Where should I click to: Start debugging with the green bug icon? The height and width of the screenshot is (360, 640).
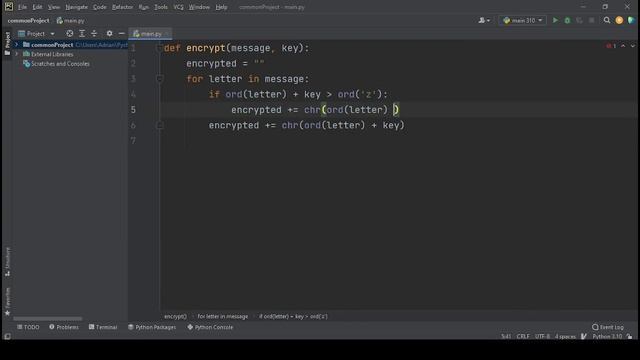coord(567,20)
